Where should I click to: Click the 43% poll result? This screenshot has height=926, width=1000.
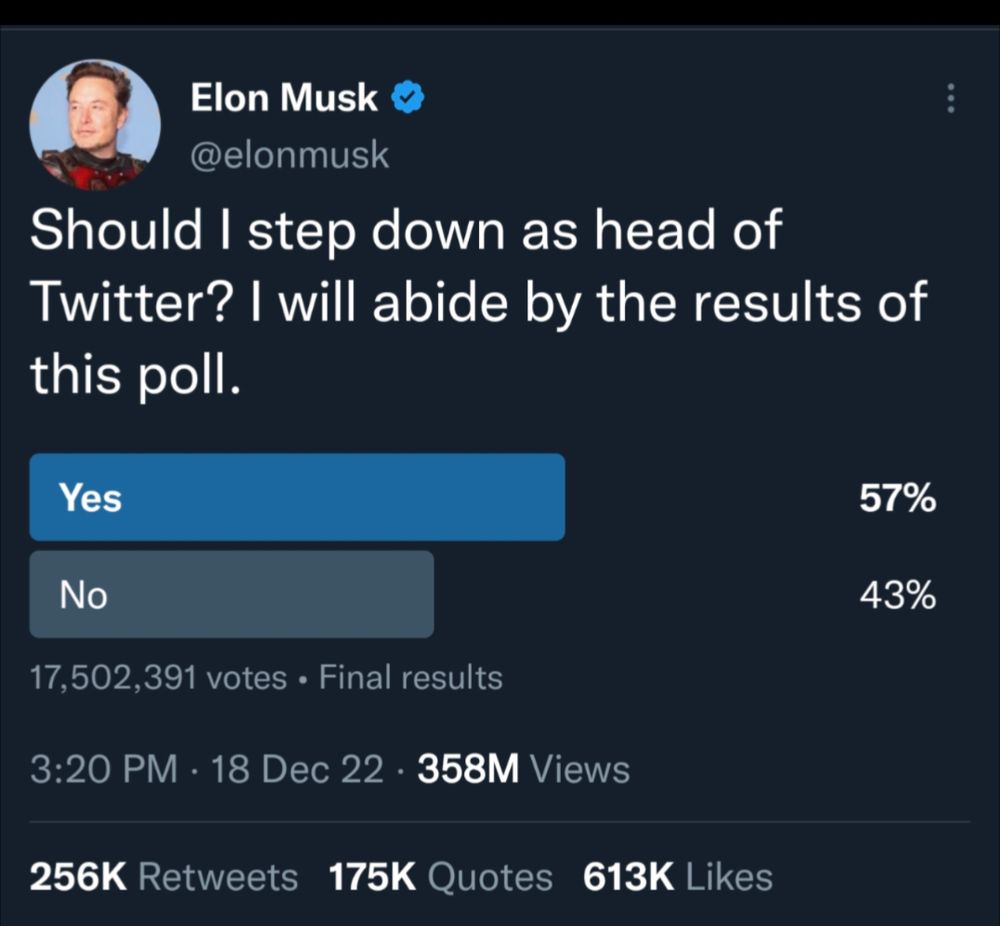click(x=897, y=596)
